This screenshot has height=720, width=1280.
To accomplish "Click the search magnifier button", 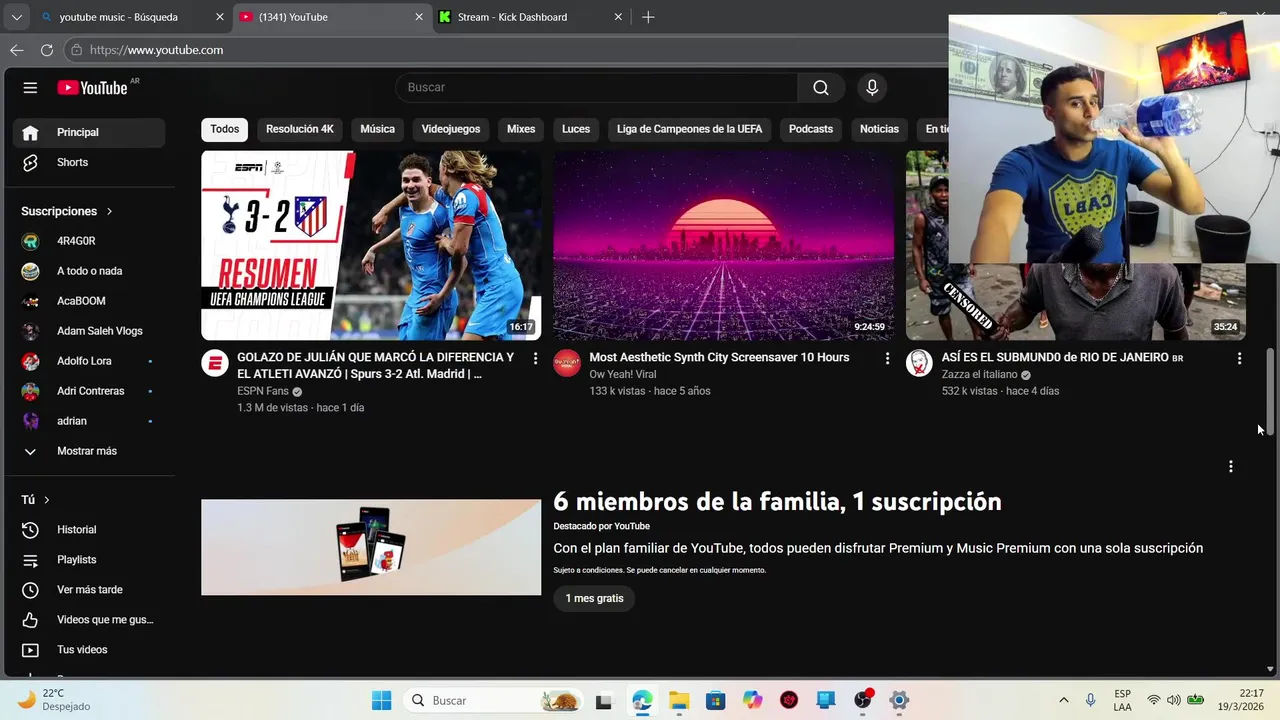I will coord(821,88).
